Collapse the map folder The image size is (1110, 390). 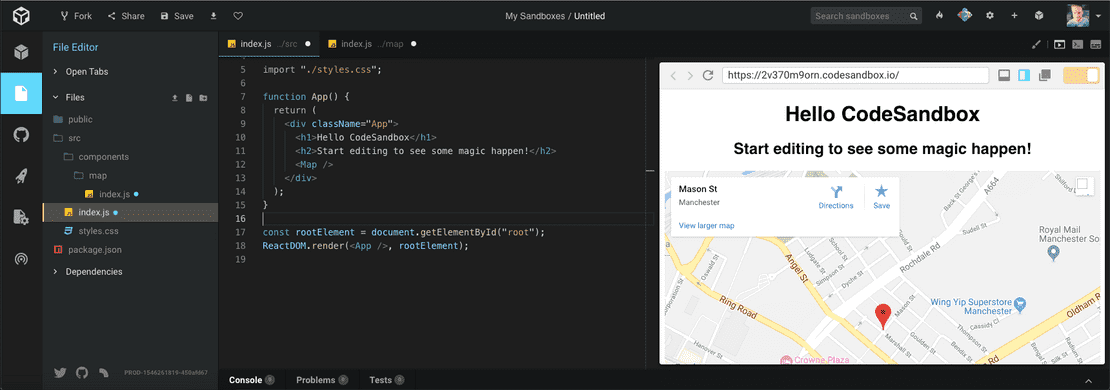[x=130, y=175]
